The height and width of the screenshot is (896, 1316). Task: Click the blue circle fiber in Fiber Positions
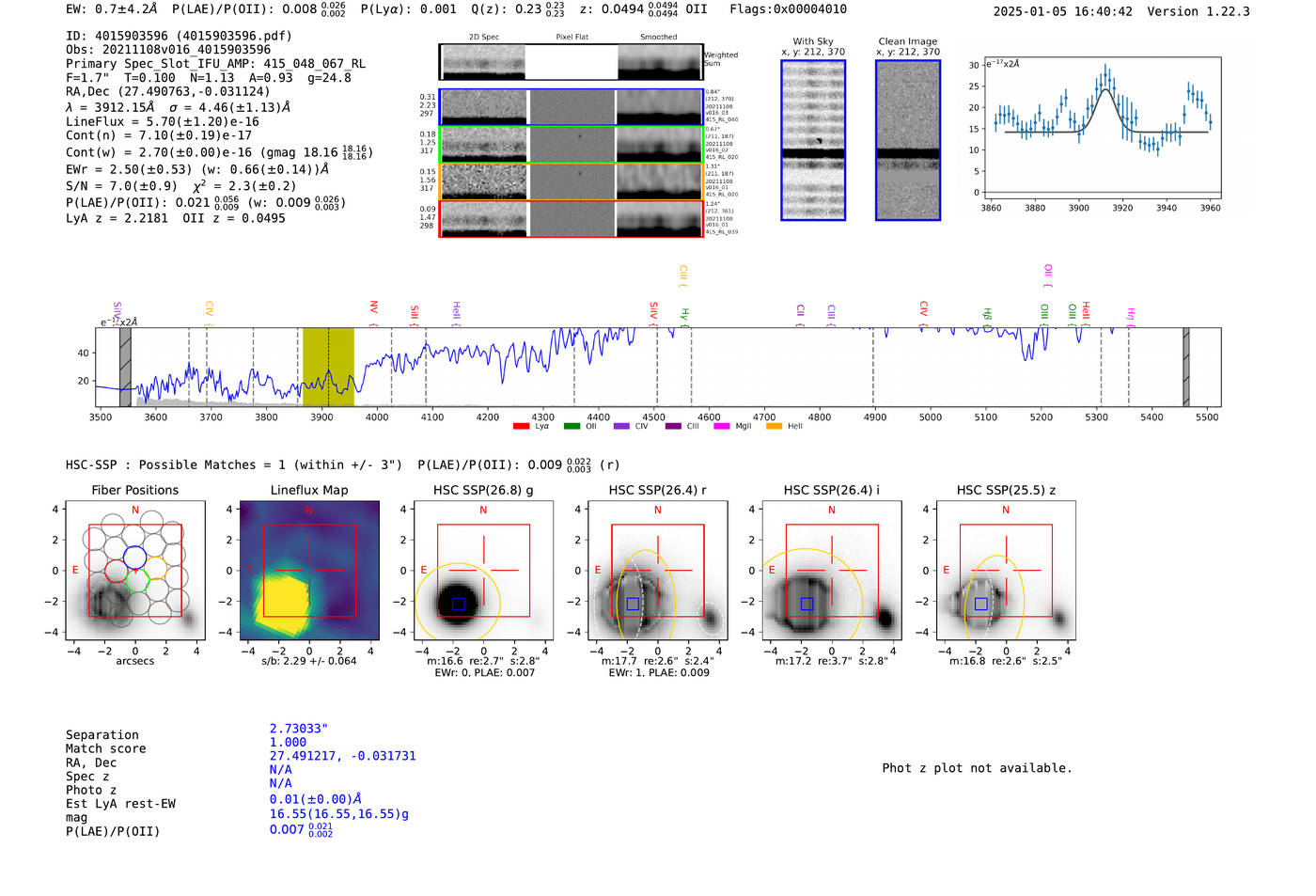click(x=134, y=557)
